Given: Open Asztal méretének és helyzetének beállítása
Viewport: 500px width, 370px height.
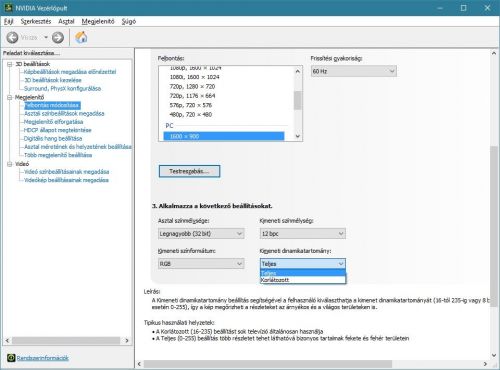Looking at the screenshot, I should [x=78, y=147].
